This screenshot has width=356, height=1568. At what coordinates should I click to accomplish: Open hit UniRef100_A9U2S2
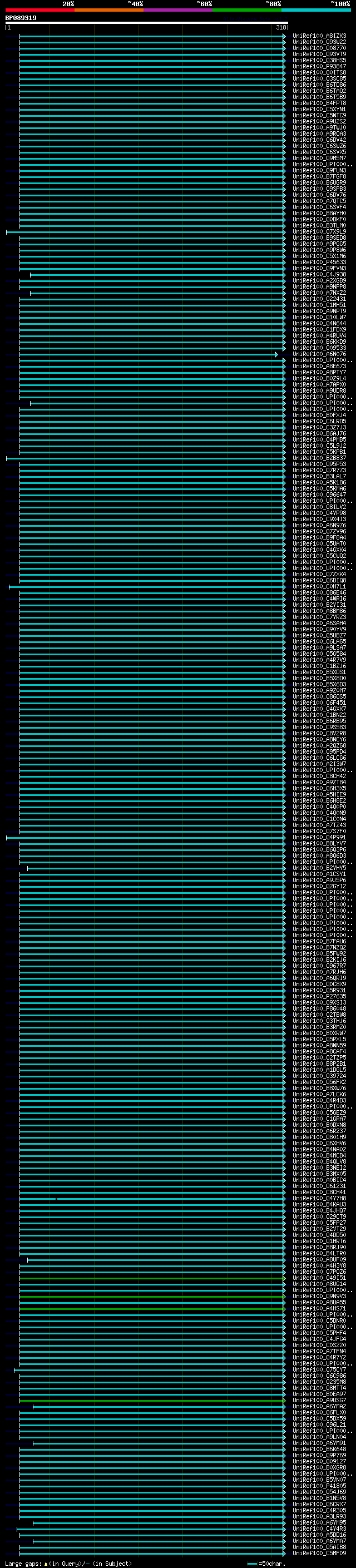click(x=319, y=122)
